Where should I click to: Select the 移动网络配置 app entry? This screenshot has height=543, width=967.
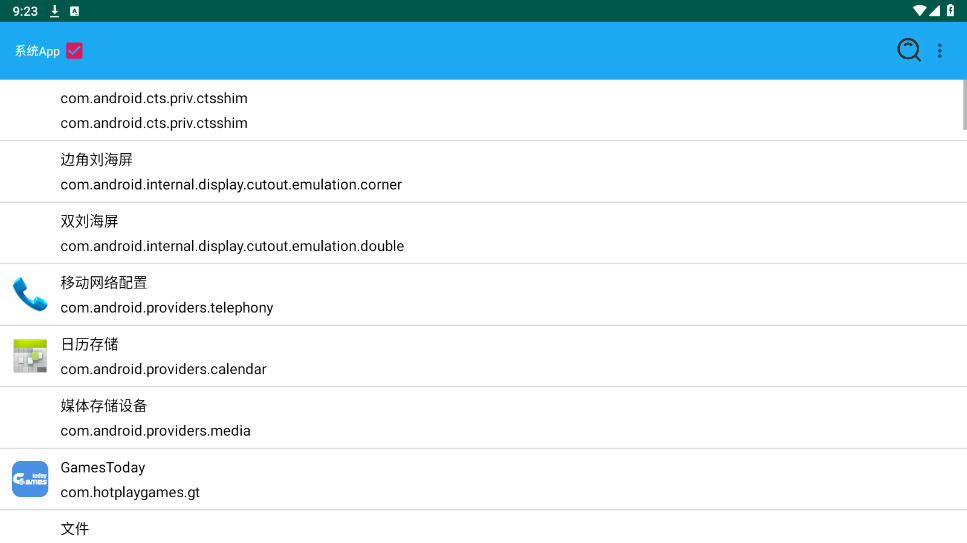pos(104,283)
